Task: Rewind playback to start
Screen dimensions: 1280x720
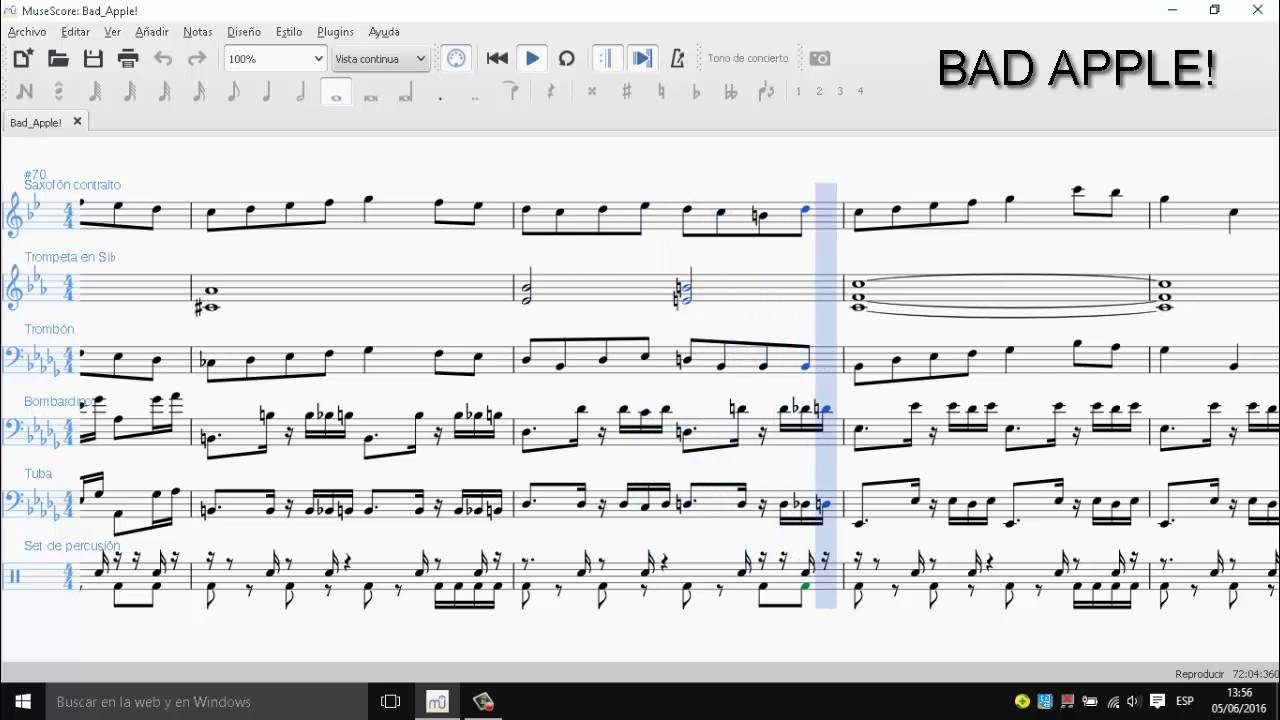Action: click(497, 58)
